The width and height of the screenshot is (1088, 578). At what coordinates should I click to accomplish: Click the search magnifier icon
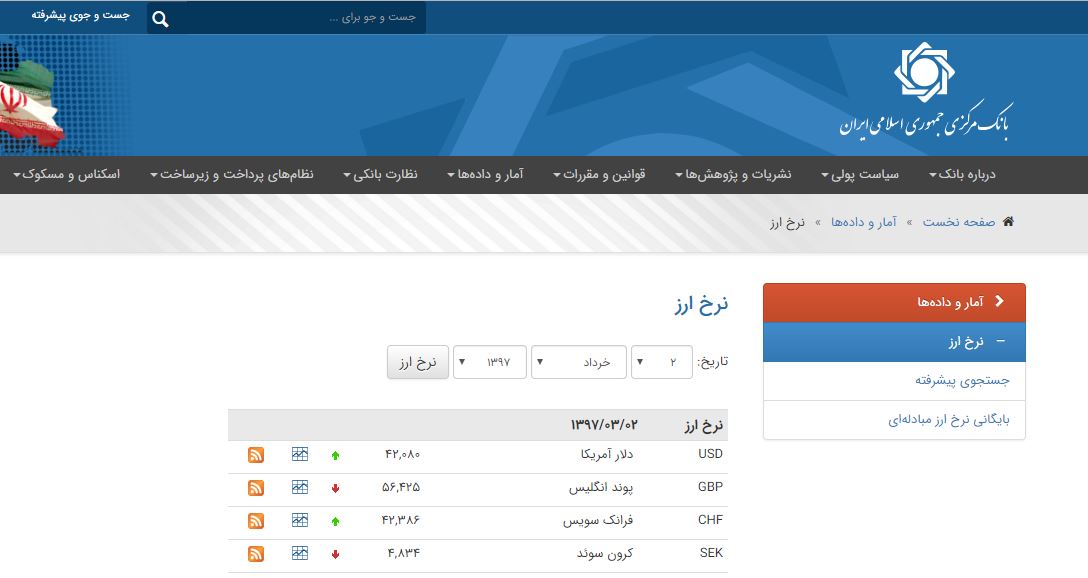click(x=160, y=19)
